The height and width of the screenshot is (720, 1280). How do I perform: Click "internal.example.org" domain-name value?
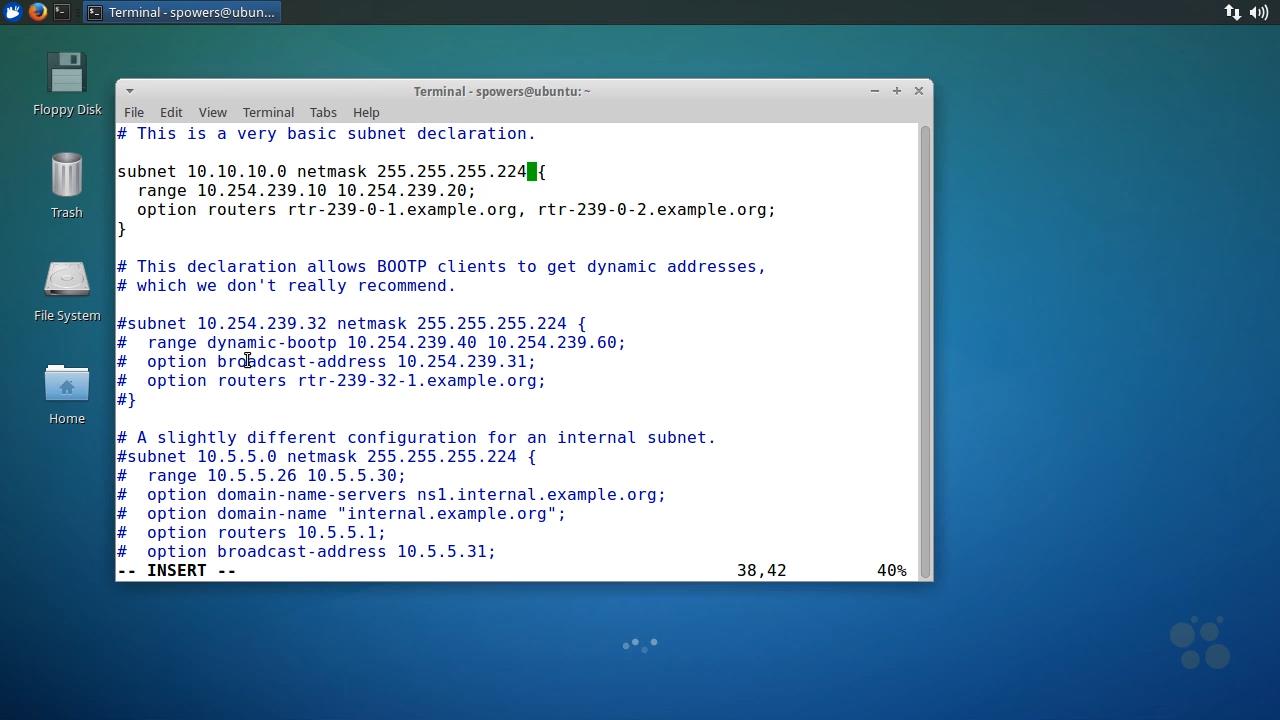click(x=447, y=514)
